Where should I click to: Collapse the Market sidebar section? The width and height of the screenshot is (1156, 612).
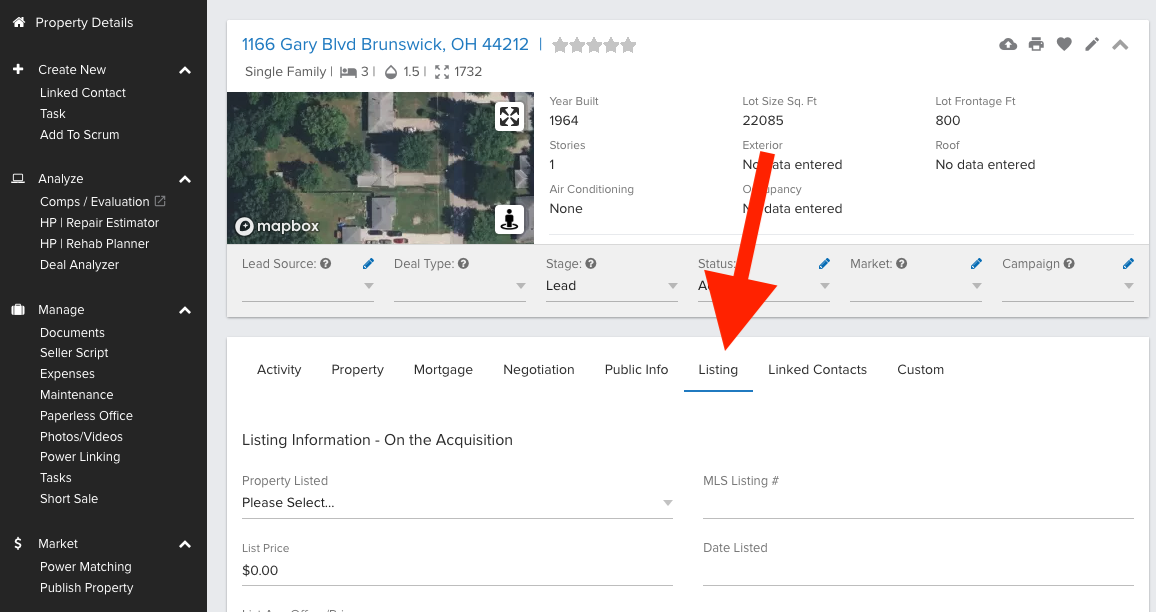click(x=185, y=544)
